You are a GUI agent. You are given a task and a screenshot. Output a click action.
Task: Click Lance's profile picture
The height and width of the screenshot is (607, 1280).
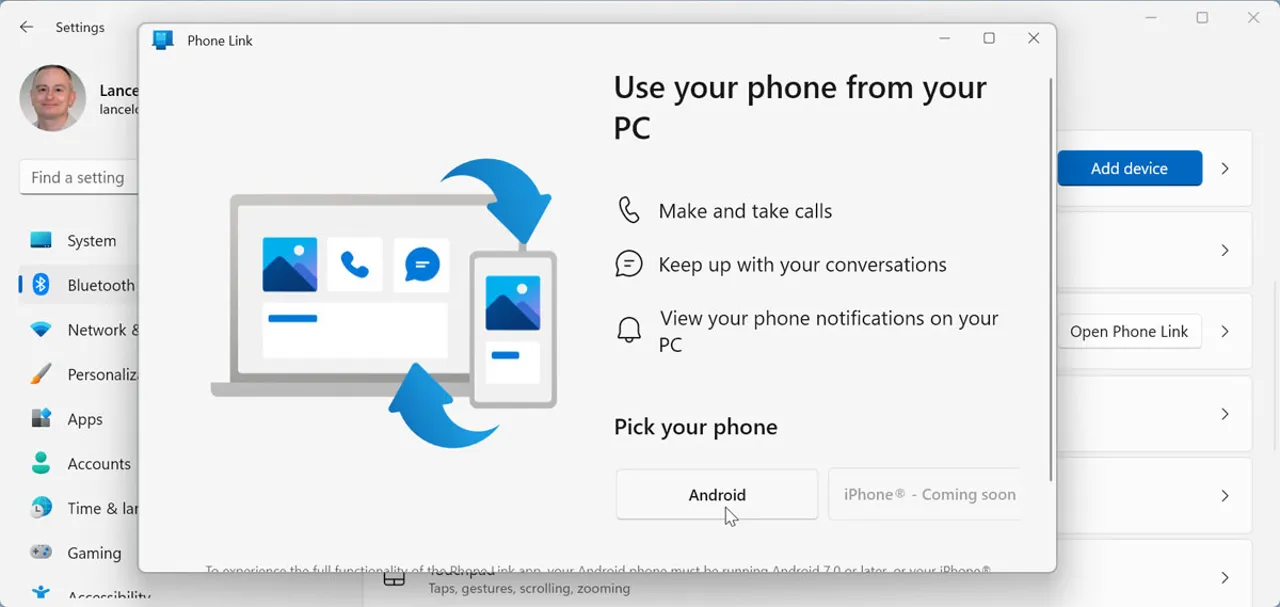54,98
